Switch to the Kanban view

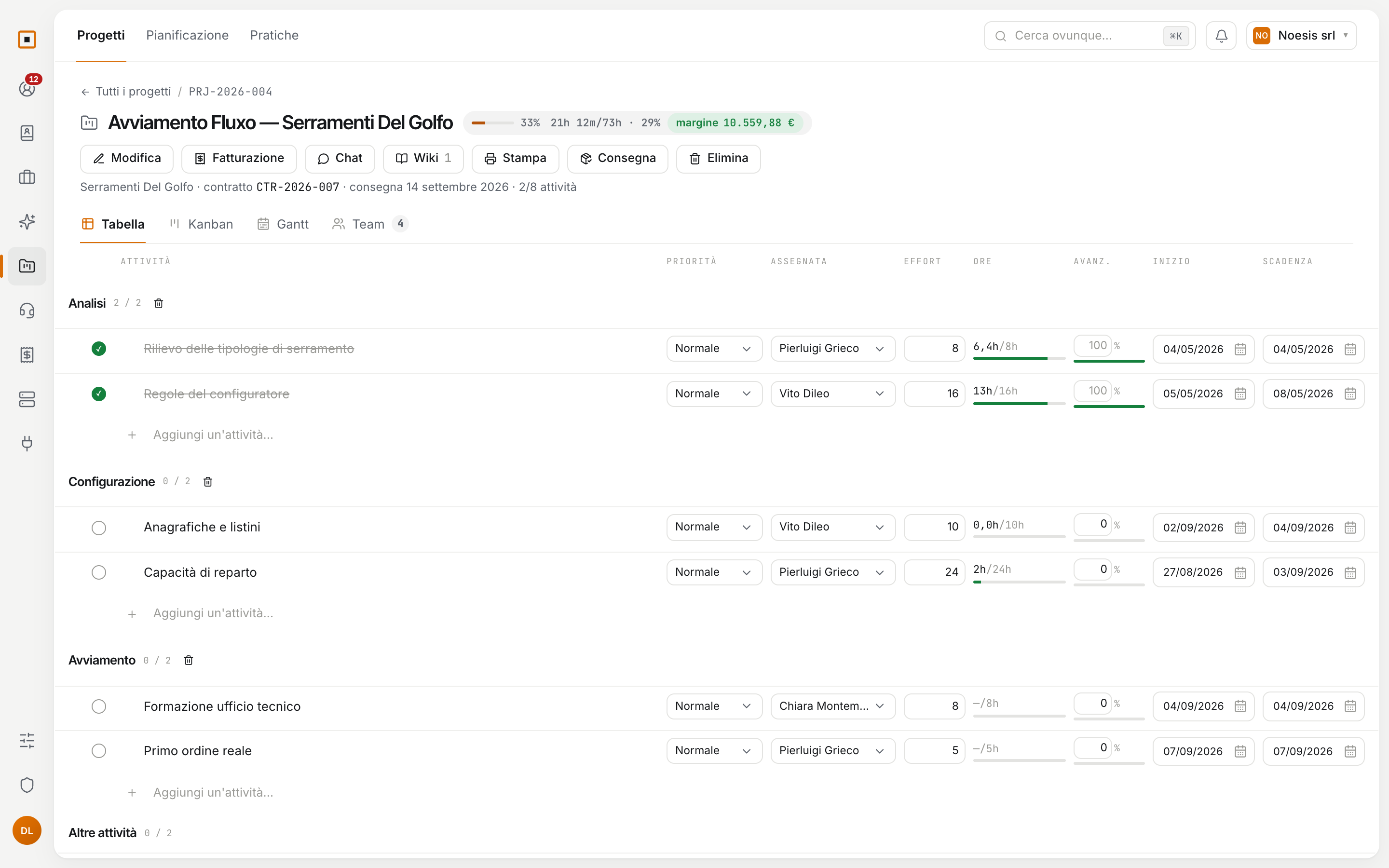tap(201, 224)
